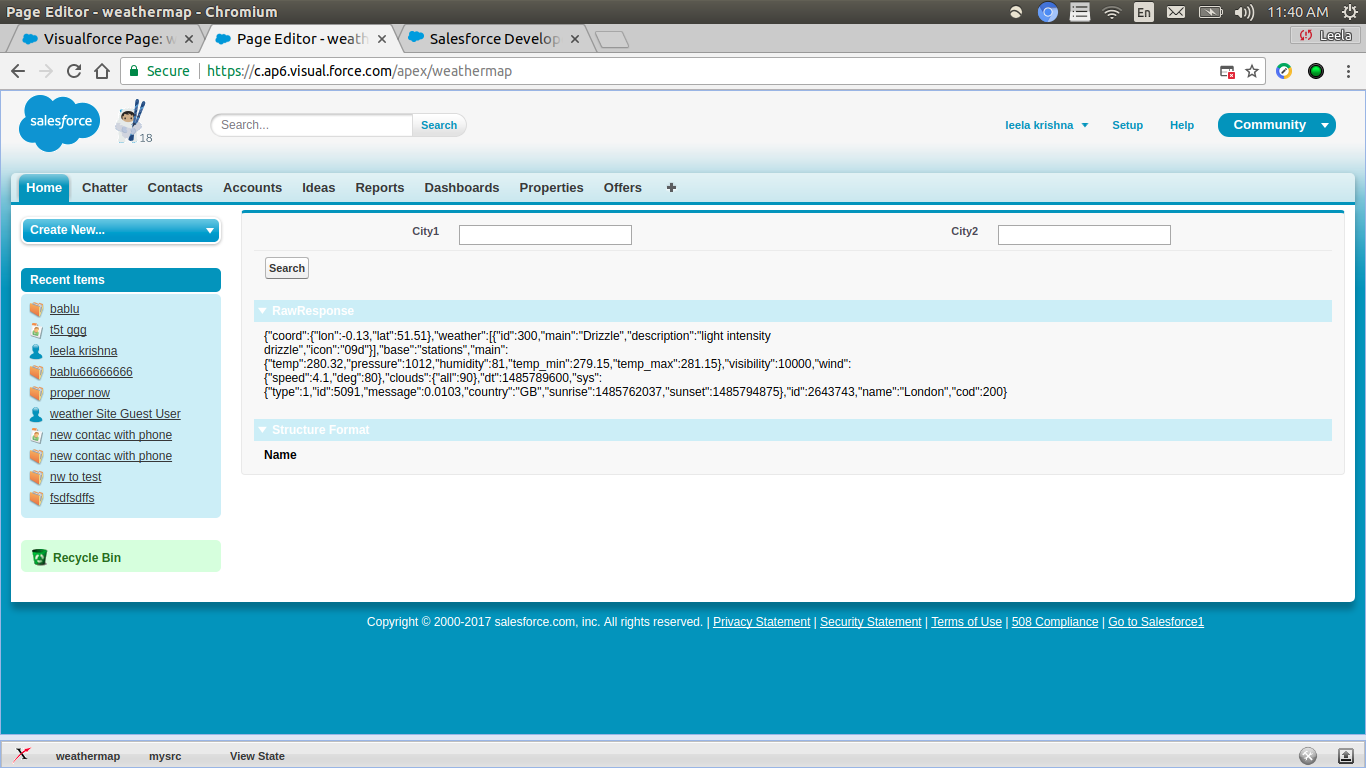Open a new browser tab
This screenshot has height=768, width=1366.
pyautogui.click(x=612, y=39)
